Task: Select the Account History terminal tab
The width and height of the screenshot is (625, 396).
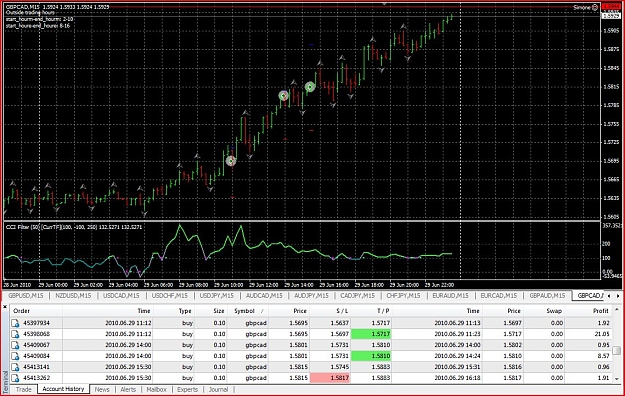Action: [63, 389]
